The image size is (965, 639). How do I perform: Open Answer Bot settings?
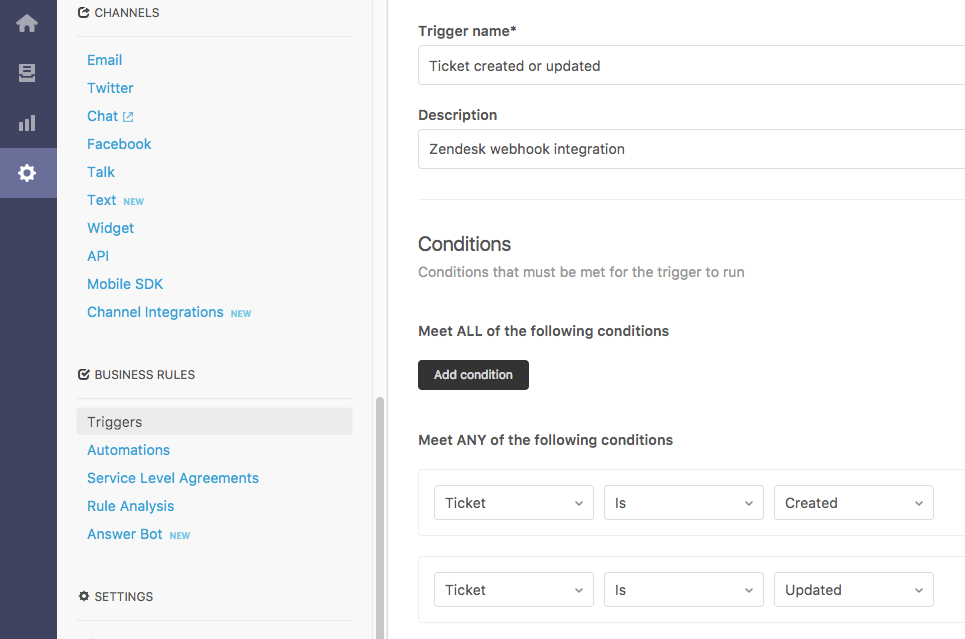pyautogui.click(x=125, y=534)
